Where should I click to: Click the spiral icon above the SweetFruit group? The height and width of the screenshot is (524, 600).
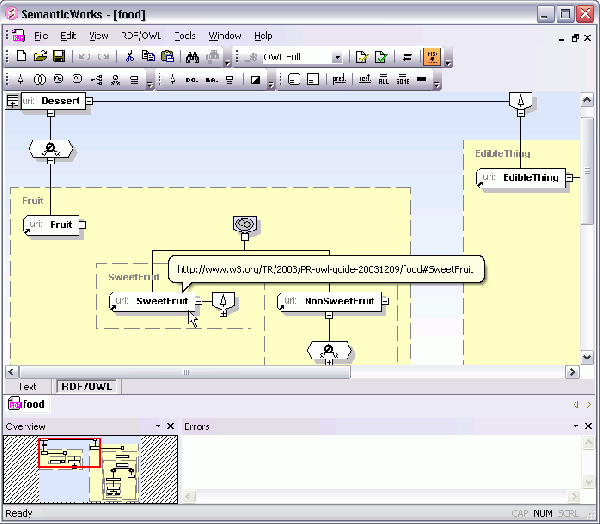point(241,224)
